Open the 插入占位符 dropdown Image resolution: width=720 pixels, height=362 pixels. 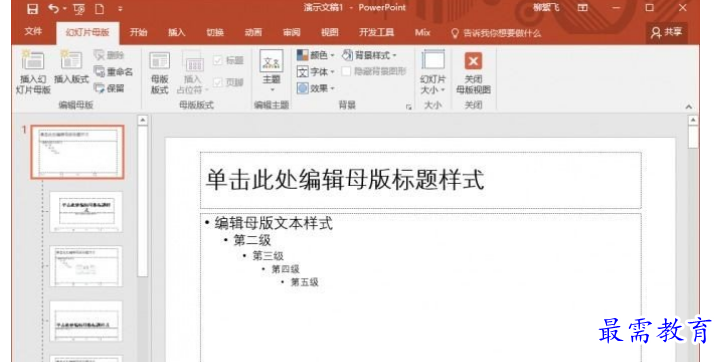pos(193,73)
